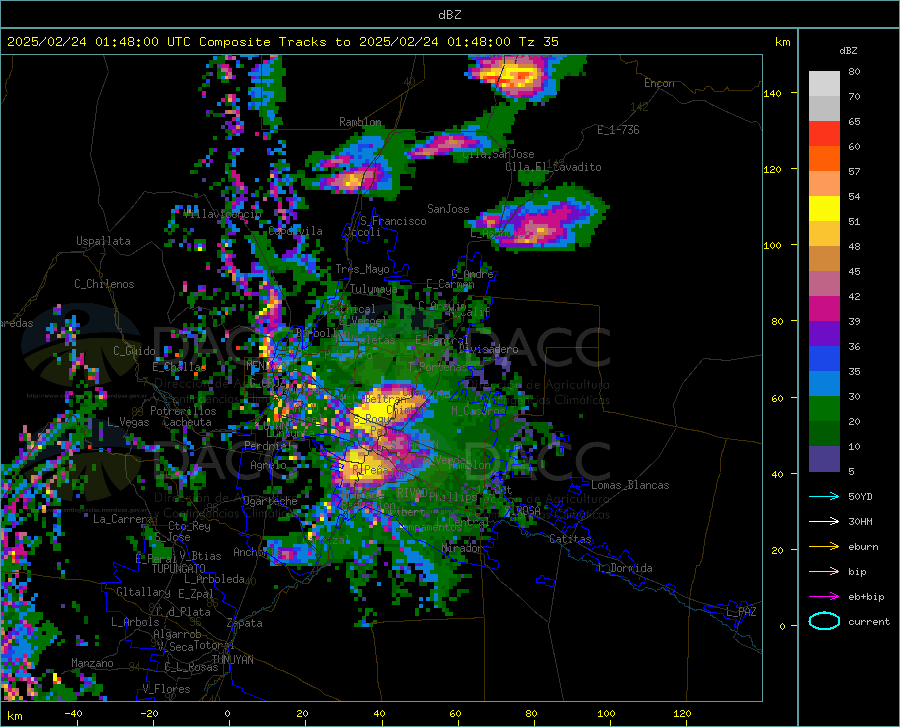Click the V_Flores map label
This screenshot has width=900, height=727.
(x=166, y=689)
